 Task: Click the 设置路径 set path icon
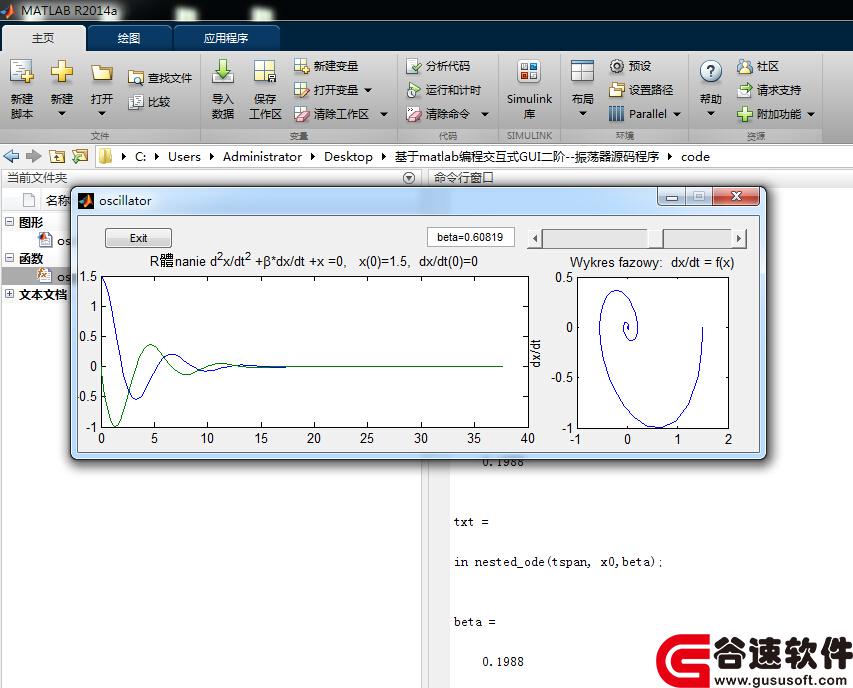pos(616,90)
